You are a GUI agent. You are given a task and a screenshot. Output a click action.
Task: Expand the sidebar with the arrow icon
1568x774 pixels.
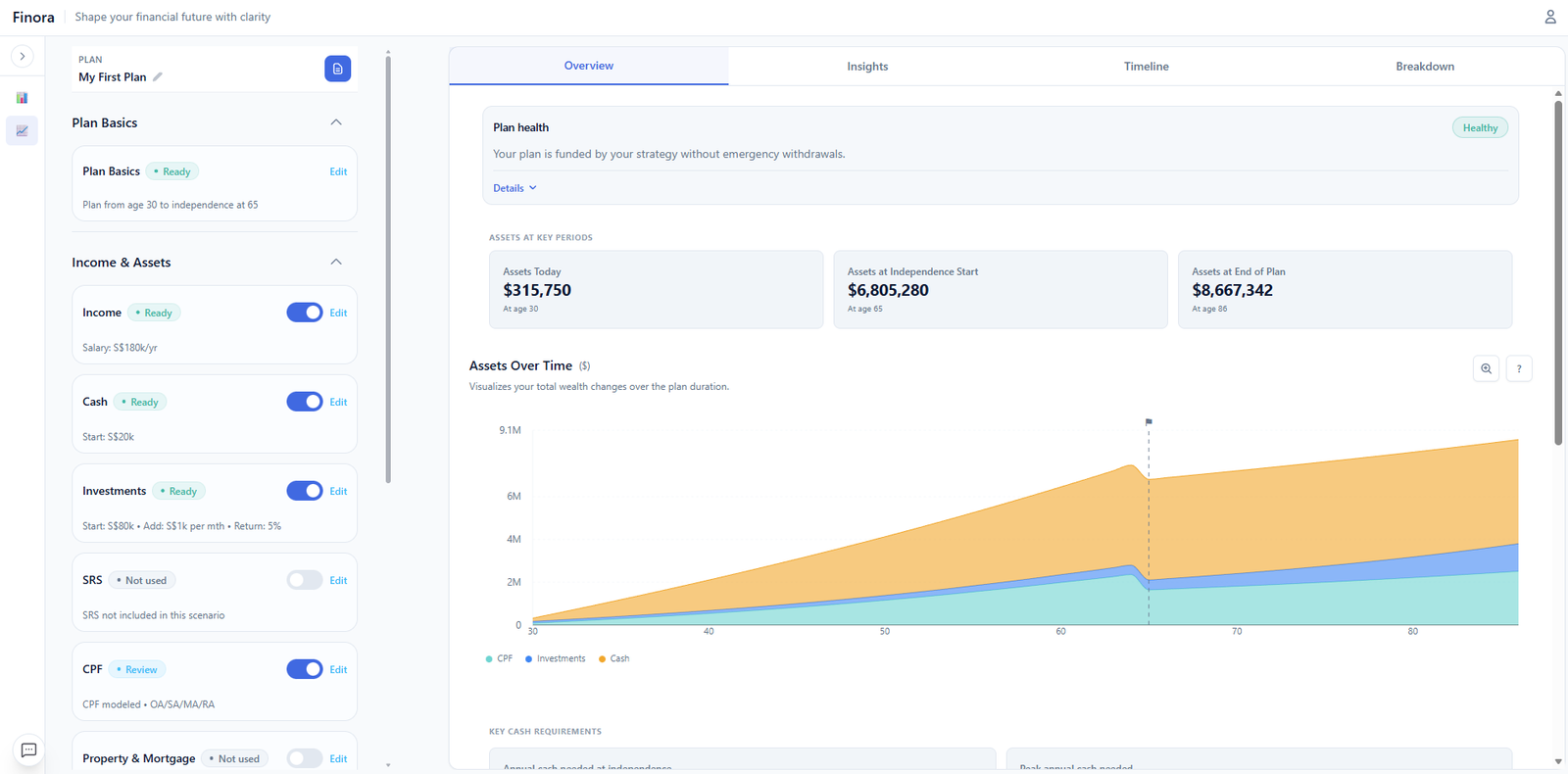pos(23,56)
